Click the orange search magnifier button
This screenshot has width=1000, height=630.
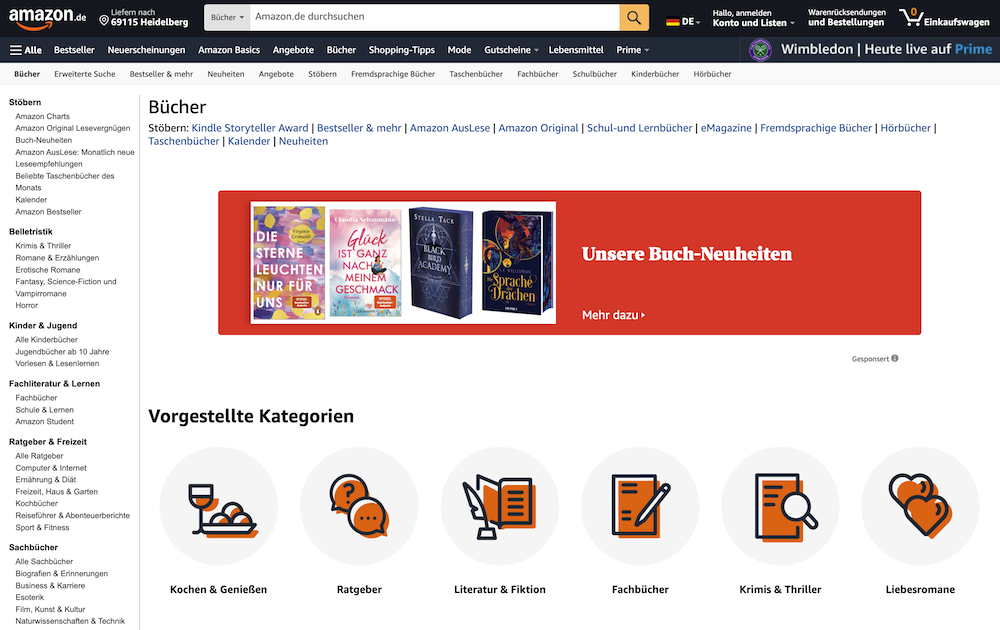pos(634,17)
